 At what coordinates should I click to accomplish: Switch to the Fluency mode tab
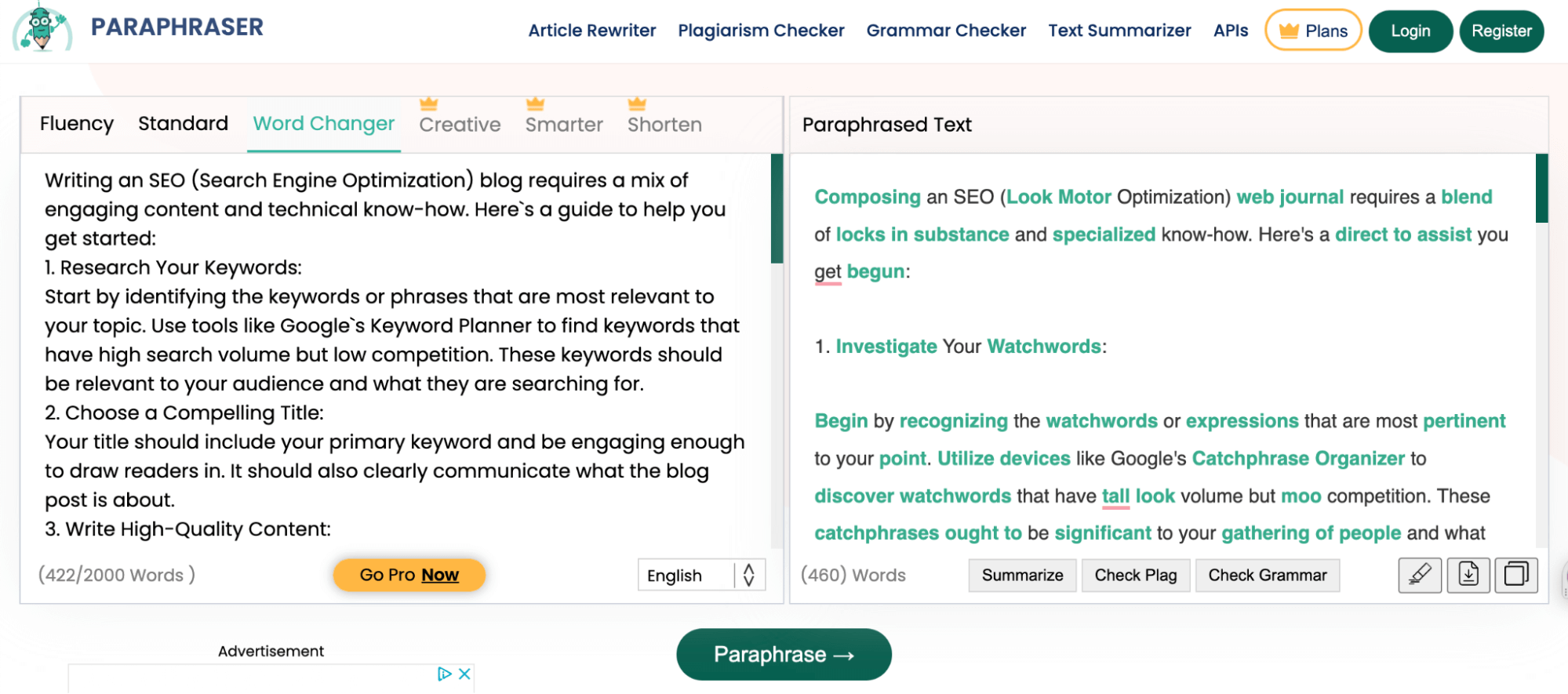[77, 124]
